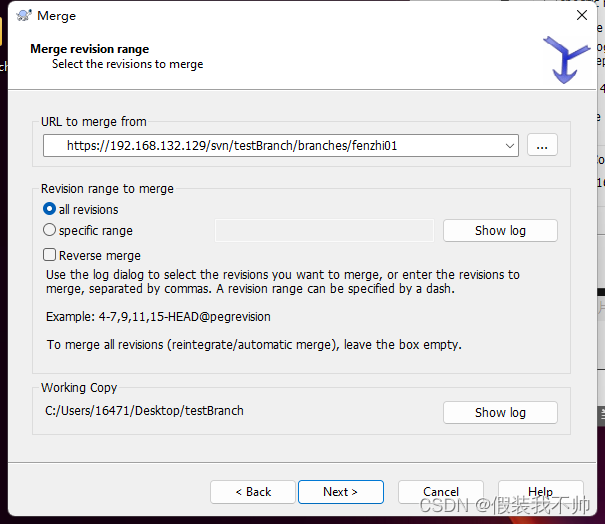Image resolution: width=605 pixels, height=524 pixels.
Task: Open the URL to merge from dropdown
Action: (x=510, y=146)
